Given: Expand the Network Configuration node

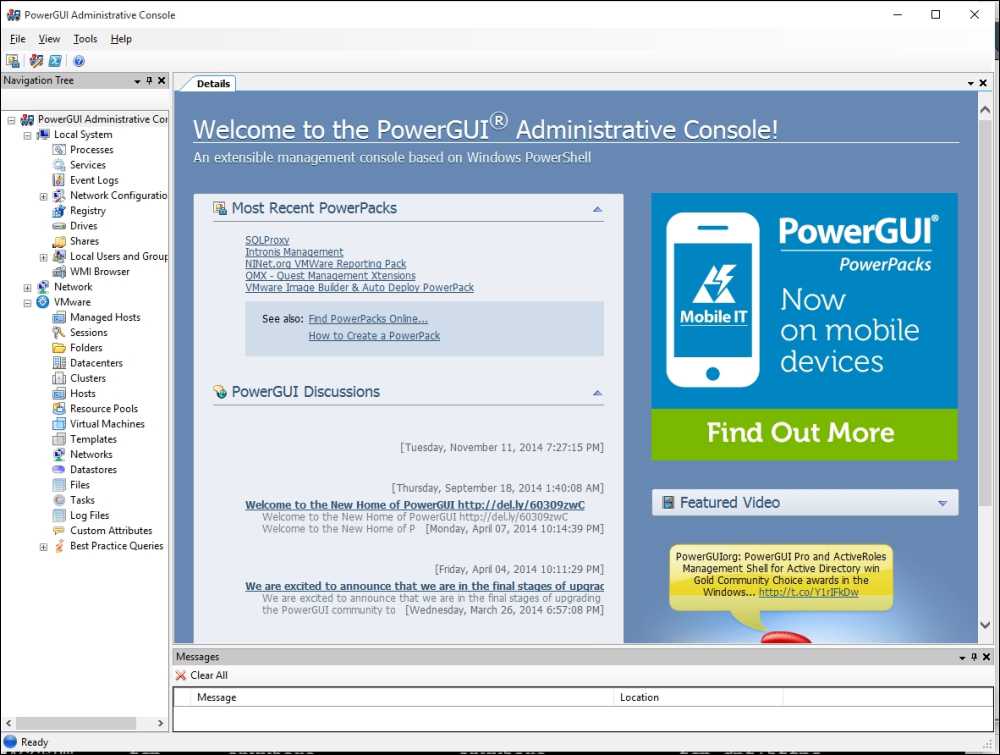Looking at the screenshot, I should pos(43,196).
